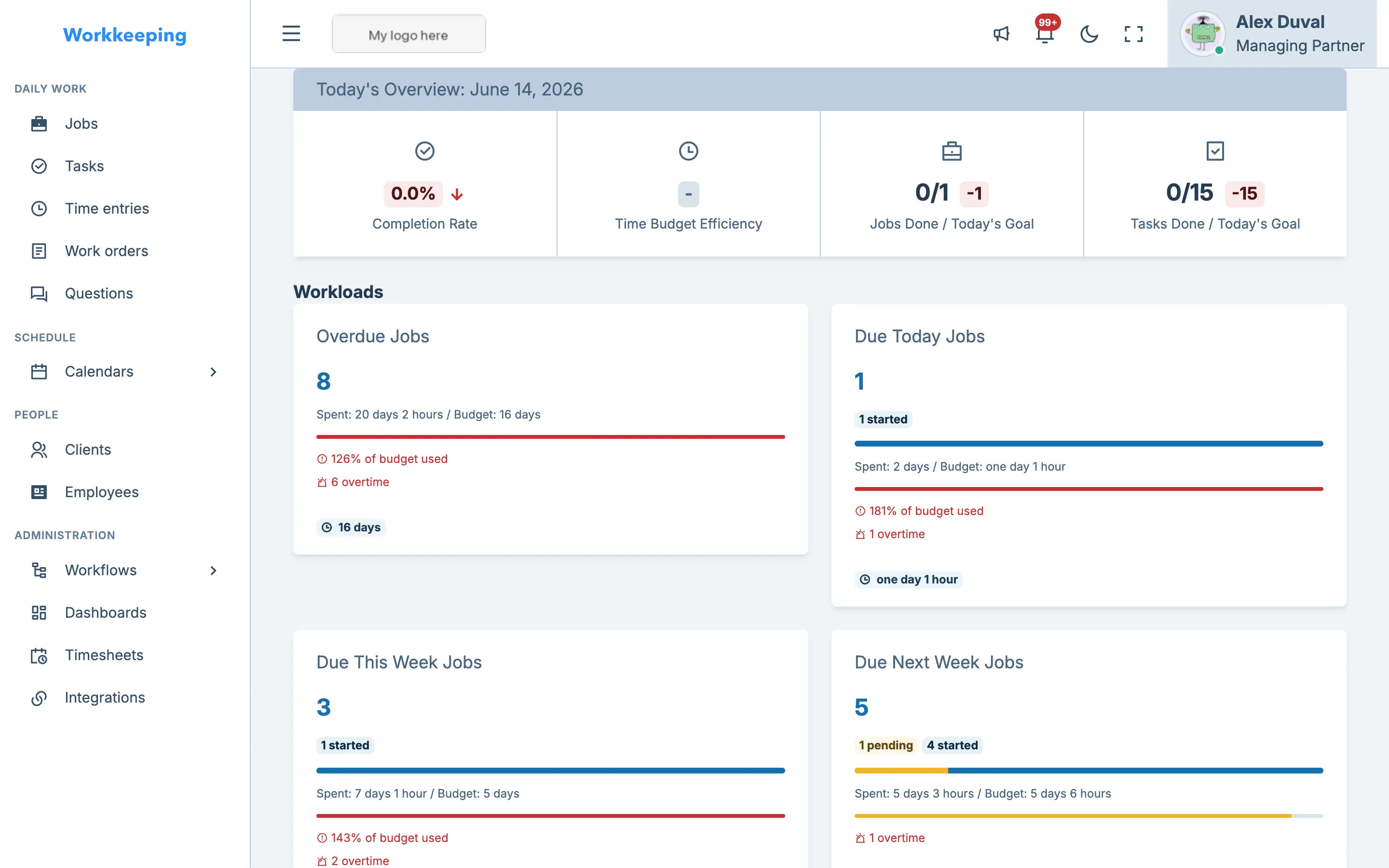Click the red down arrow next to 0.0%

point(457,194)
